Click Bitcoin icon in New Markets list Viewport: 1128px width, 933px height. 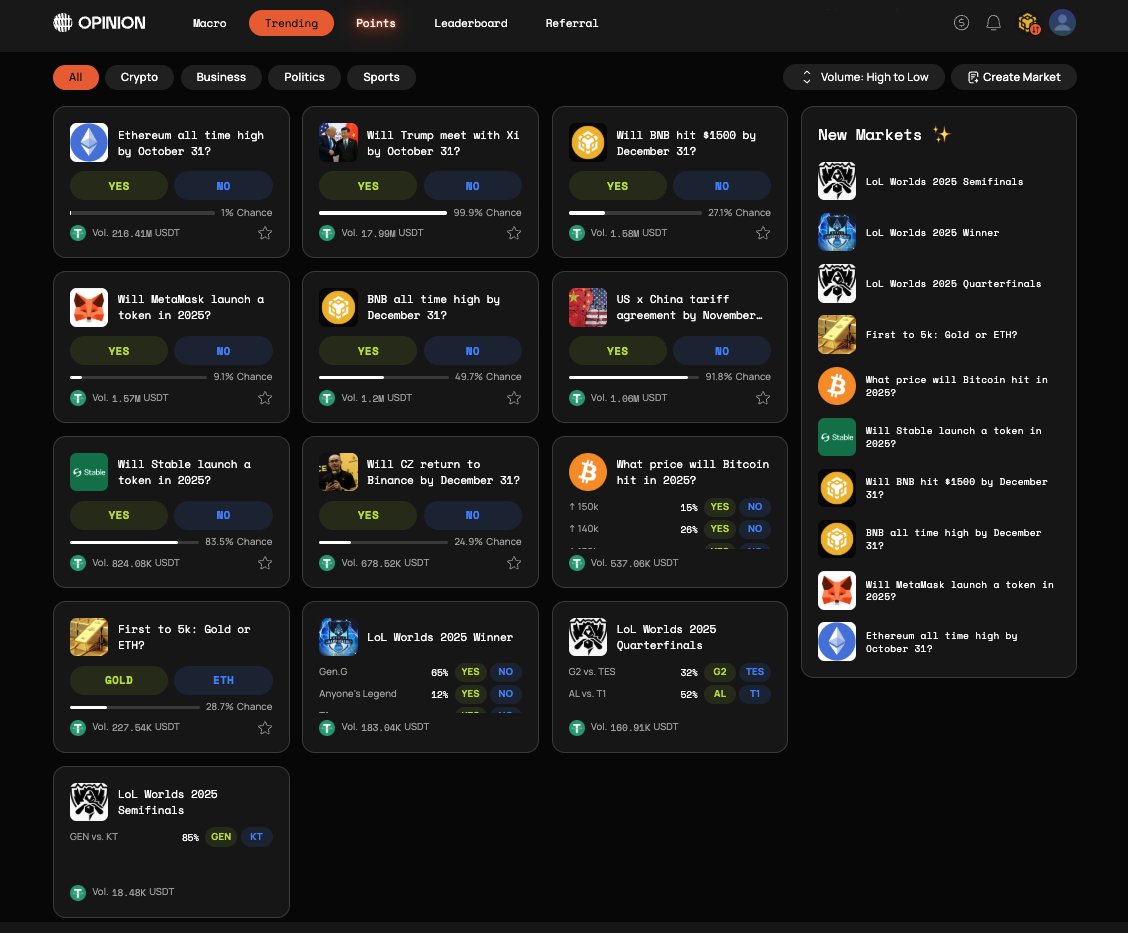[837, 386]
